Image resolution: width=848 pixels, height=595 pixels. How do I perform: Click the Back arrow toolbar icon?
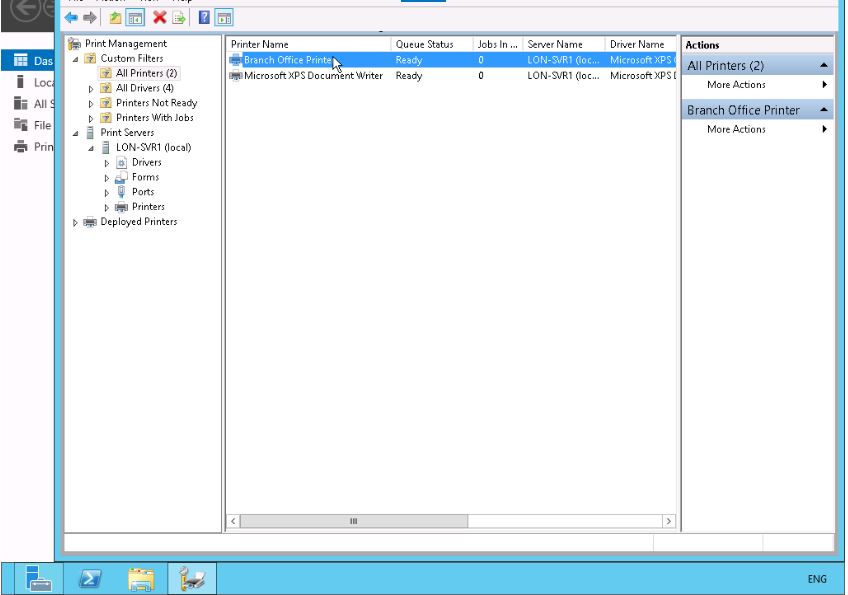(71, 18)
